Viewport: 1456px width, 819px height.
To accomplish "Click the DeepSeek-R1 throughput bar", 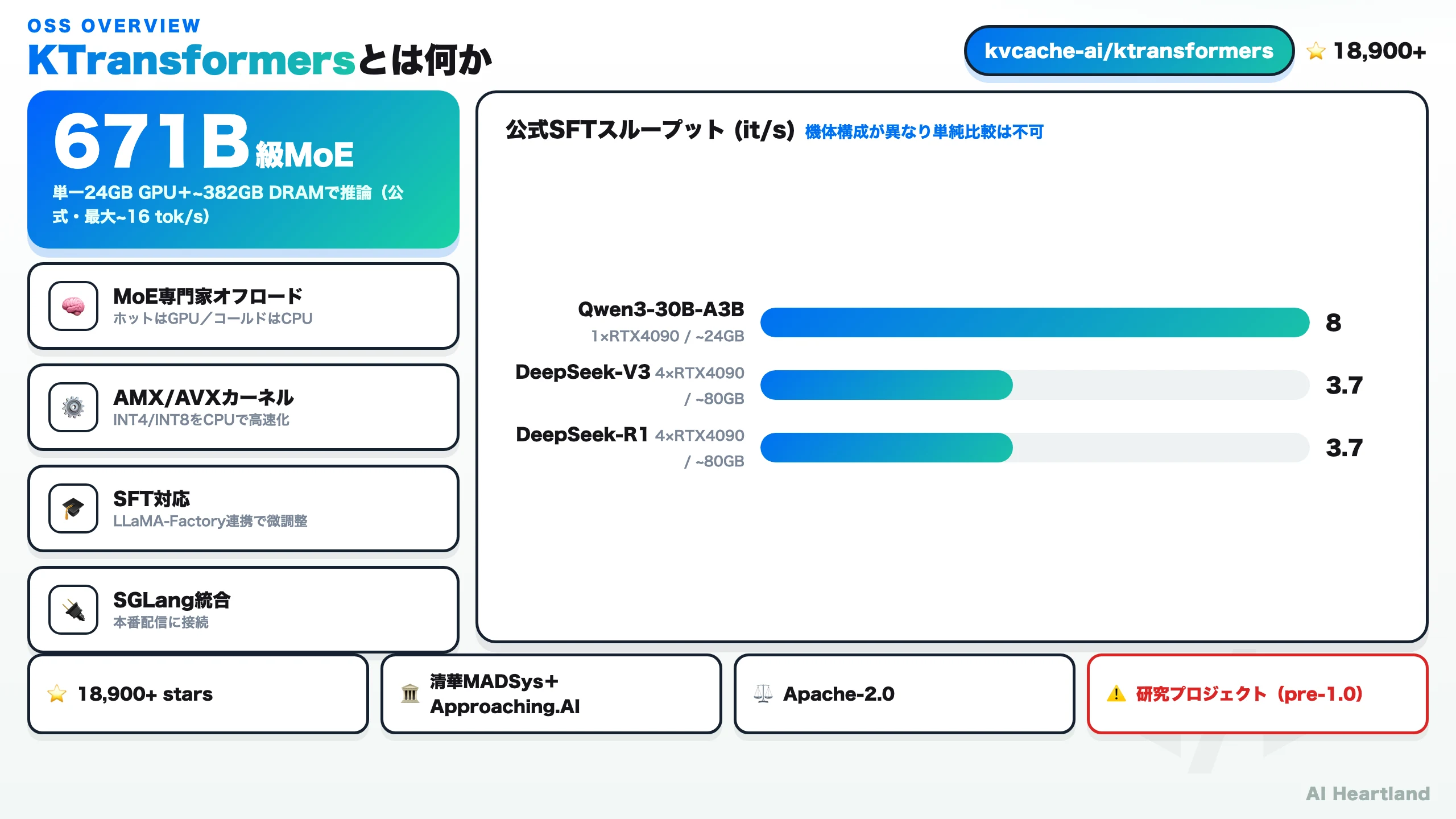I will 1035,448.
